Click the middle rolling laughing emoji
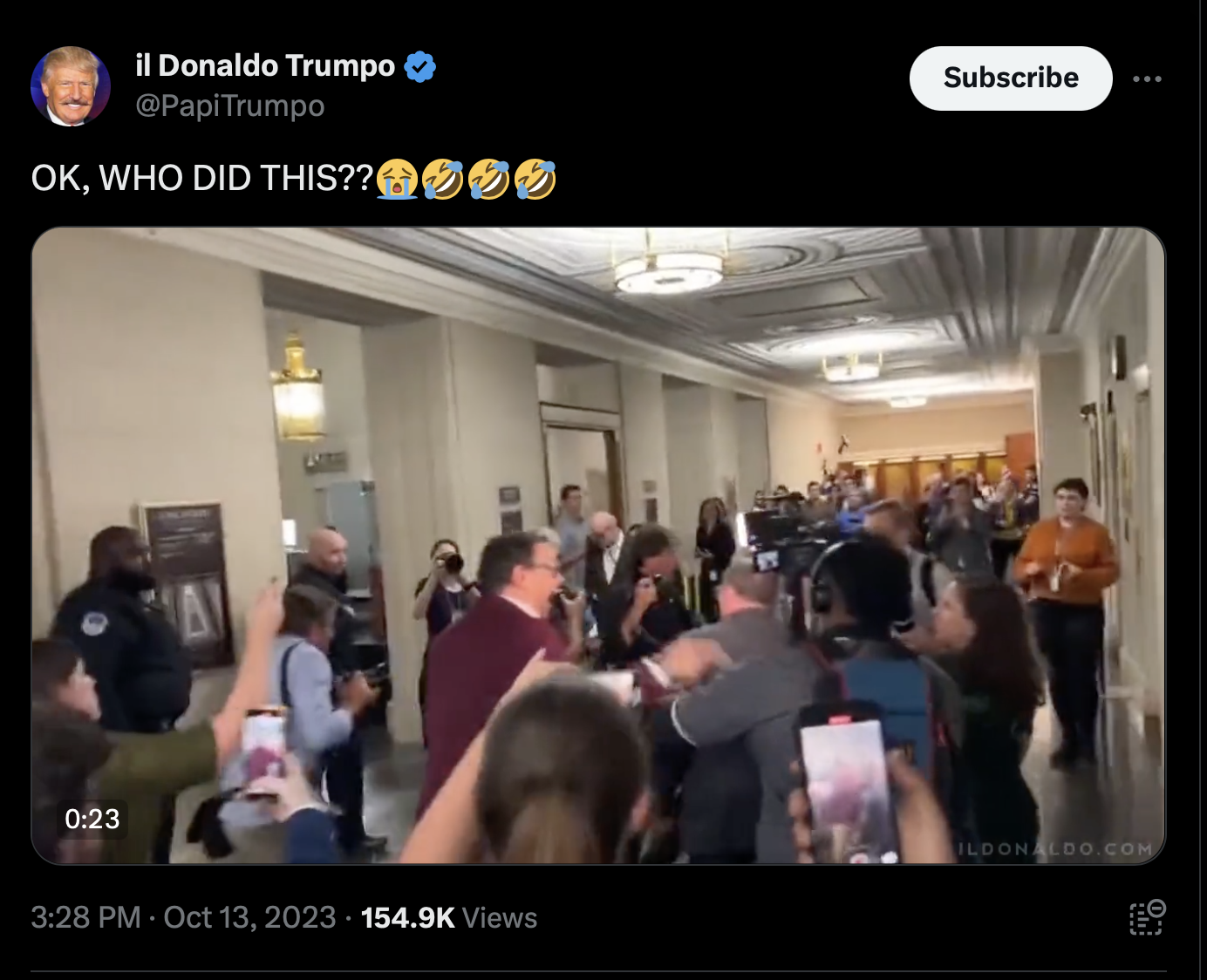 (x=488, y=179)
